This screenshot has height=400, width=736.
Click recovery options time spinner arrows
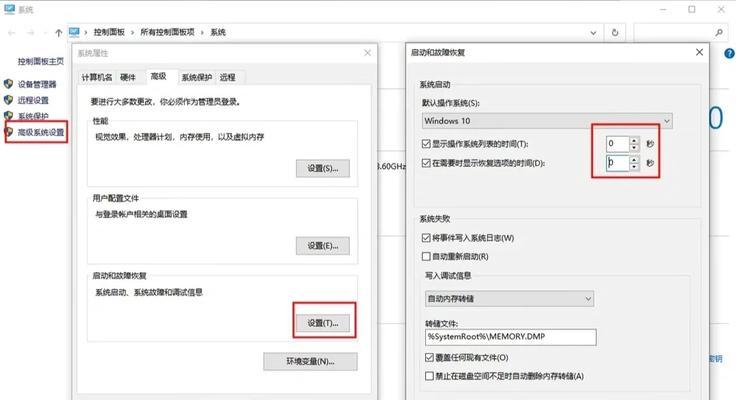click(634, 163)
